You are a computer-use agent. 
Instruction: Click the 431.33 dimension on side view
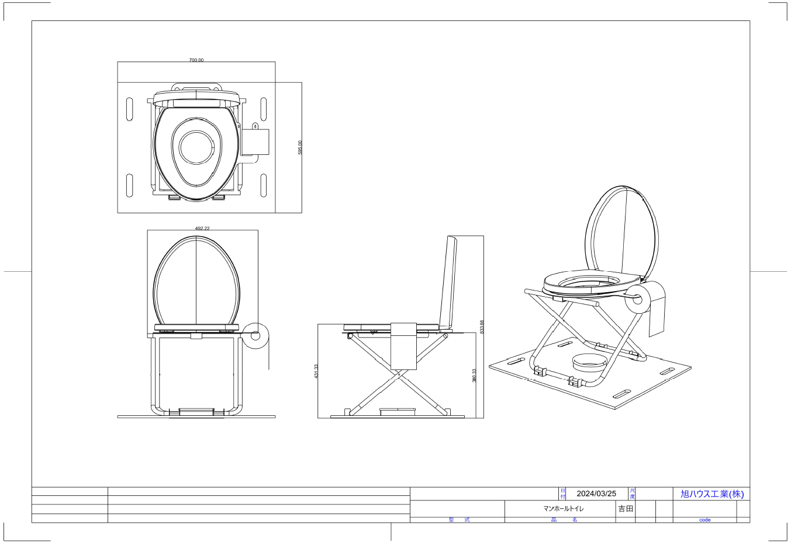click(317, 370)
